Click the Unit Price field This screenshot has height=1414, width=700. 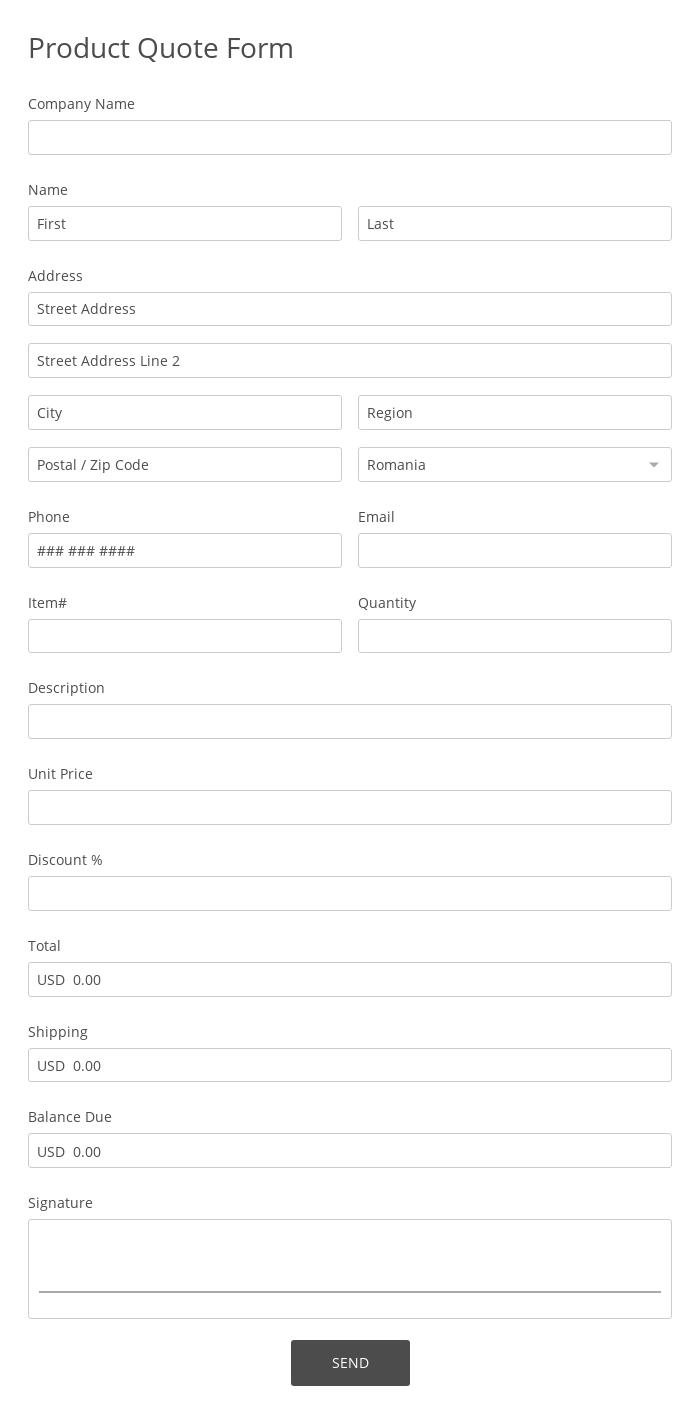click(x=350, y=807)
